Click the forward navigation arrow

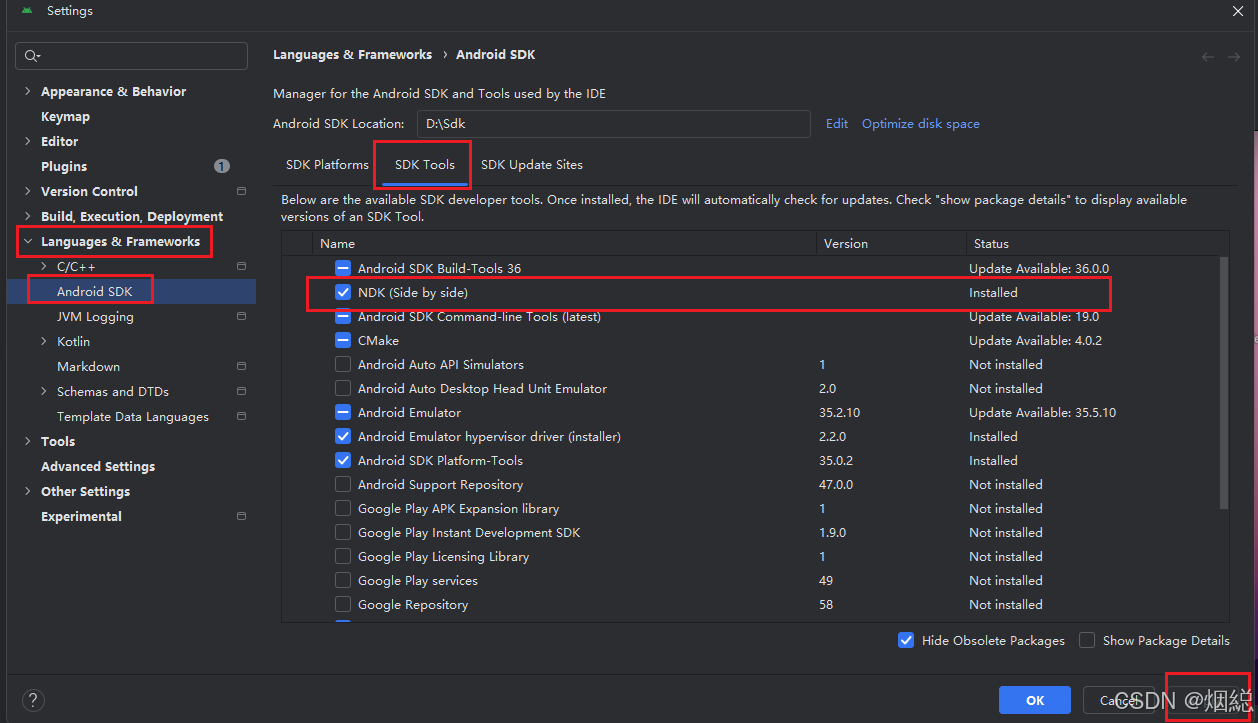[1234, 57]
